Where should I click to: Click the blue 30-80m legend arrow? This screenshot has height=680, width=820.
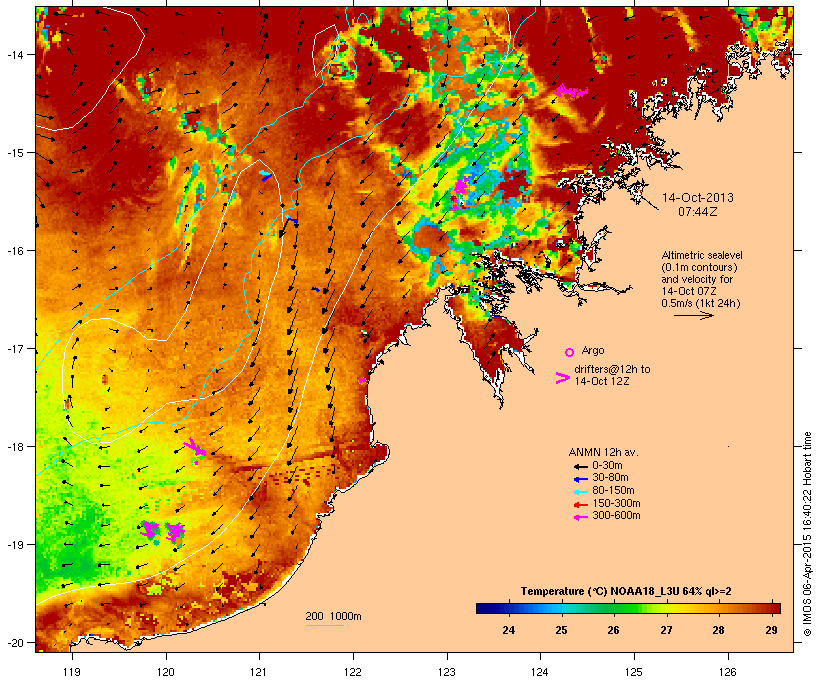(580, 479)
